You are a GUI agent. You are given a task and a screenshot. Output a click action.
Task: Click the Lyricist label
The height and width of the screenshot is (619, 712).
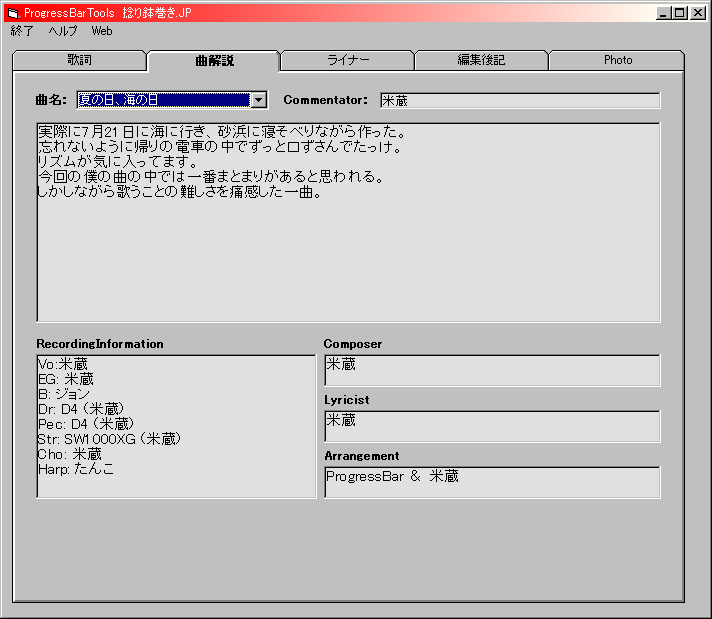[x=347, y=400]
